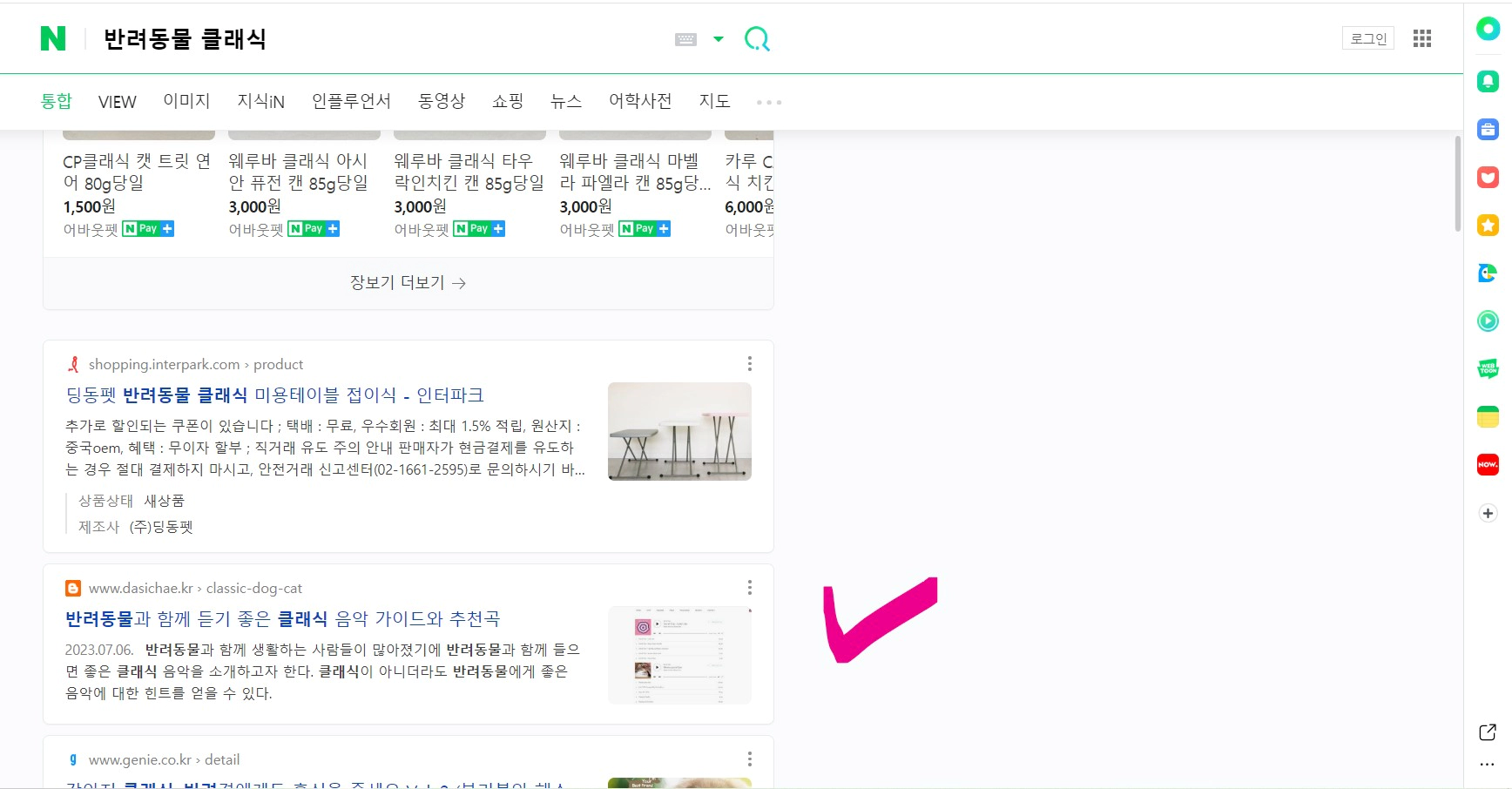Open Whale green circle sidebar icon

(1488, 29)
